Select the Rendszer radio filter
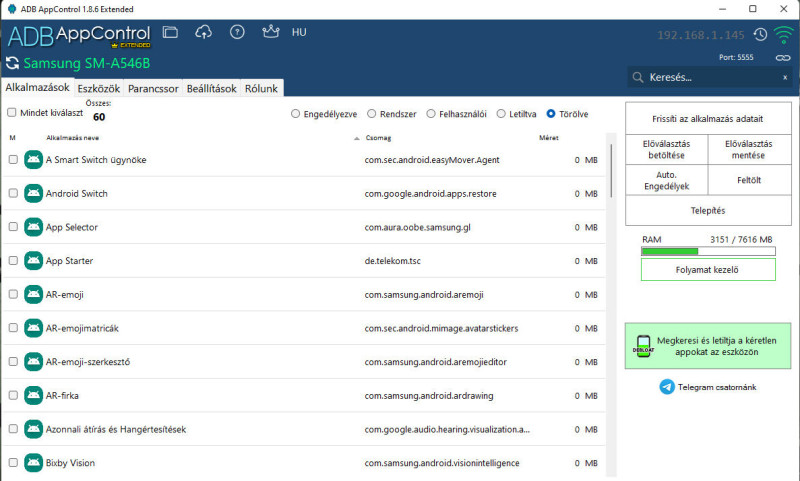 [x=371, y=114]
